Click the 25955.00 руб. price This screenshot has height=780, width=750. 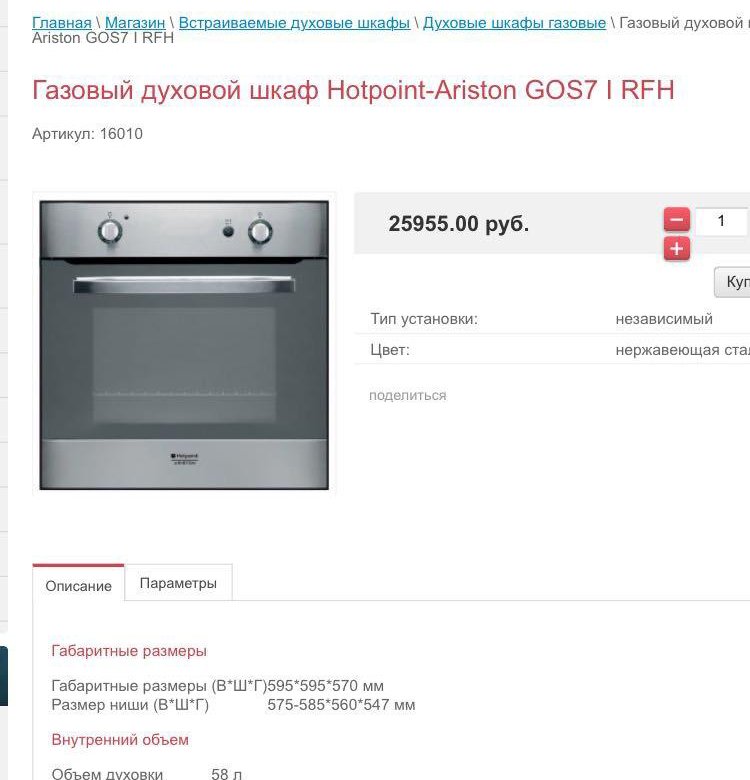[459, 223]
